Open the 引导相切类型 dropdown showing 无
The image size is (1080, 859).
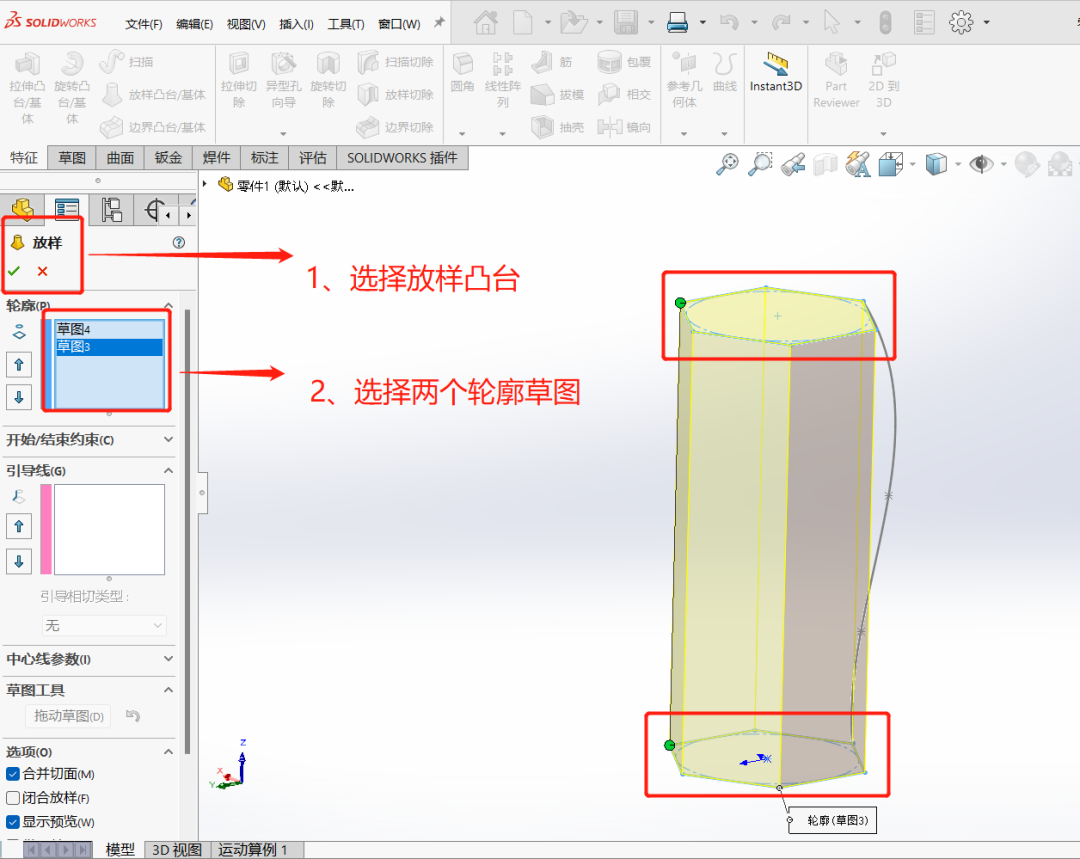click(104, 625)
